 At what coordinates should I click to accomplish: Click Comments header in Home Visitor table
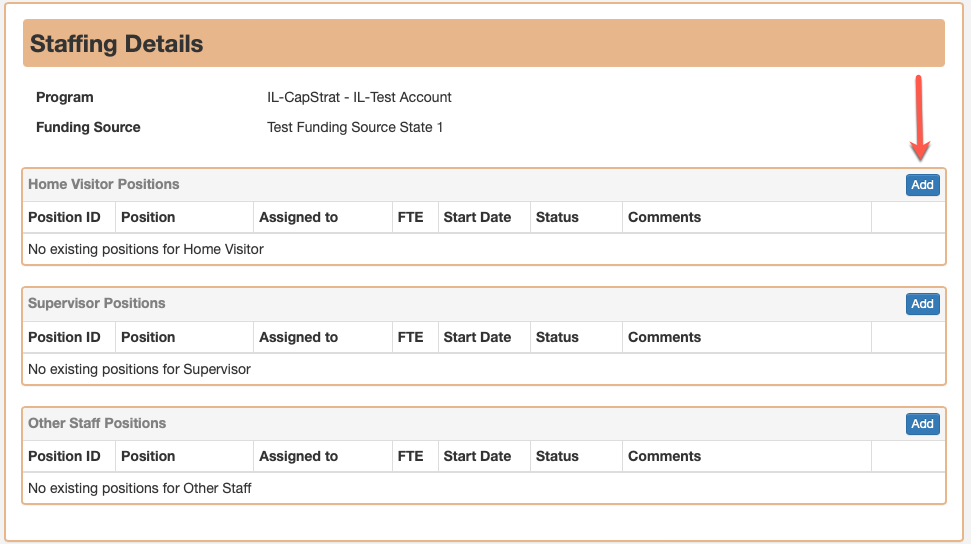pos(664,217)
